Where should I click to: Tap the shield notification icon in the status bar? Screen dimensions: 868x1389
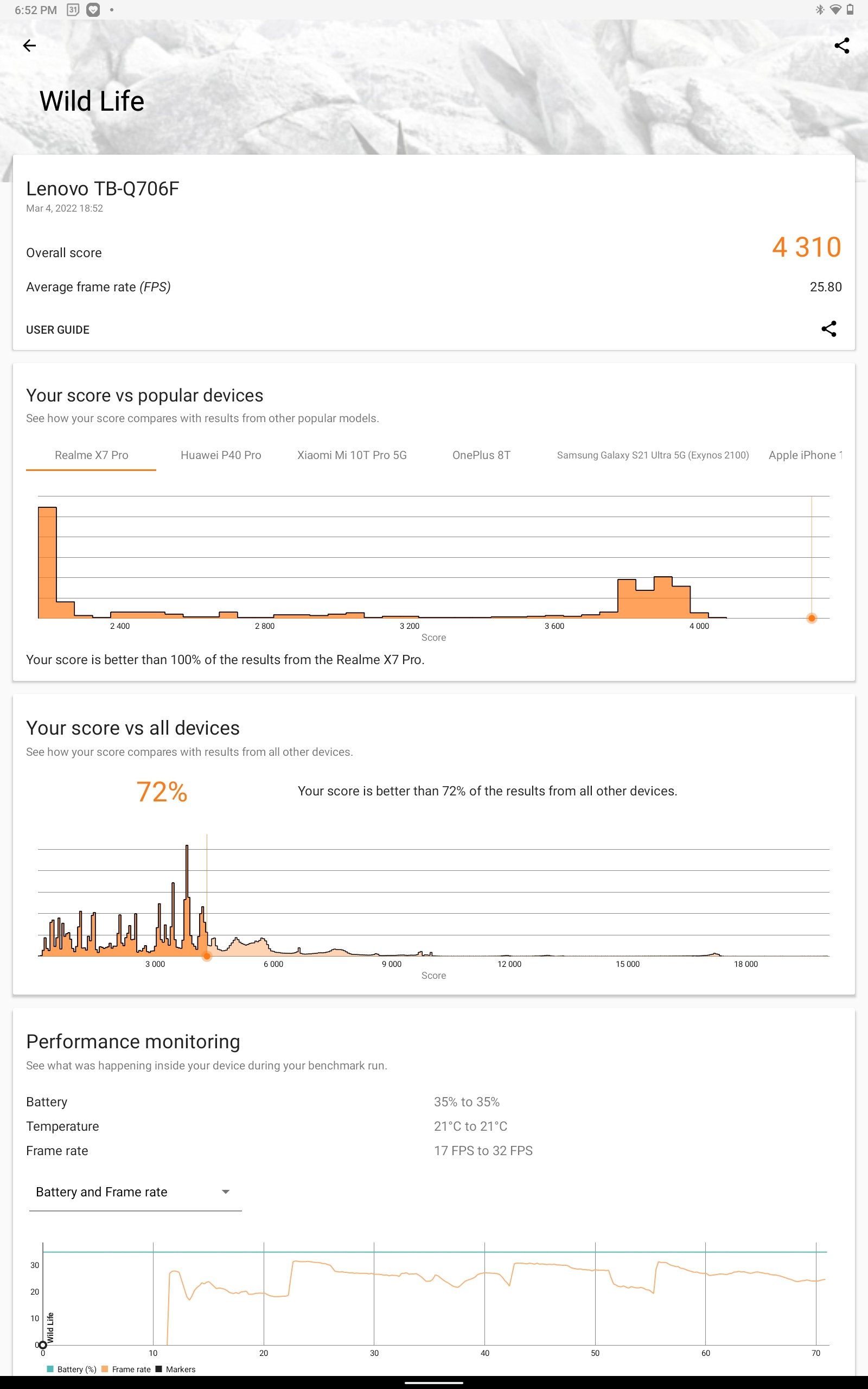coord(93,10)
